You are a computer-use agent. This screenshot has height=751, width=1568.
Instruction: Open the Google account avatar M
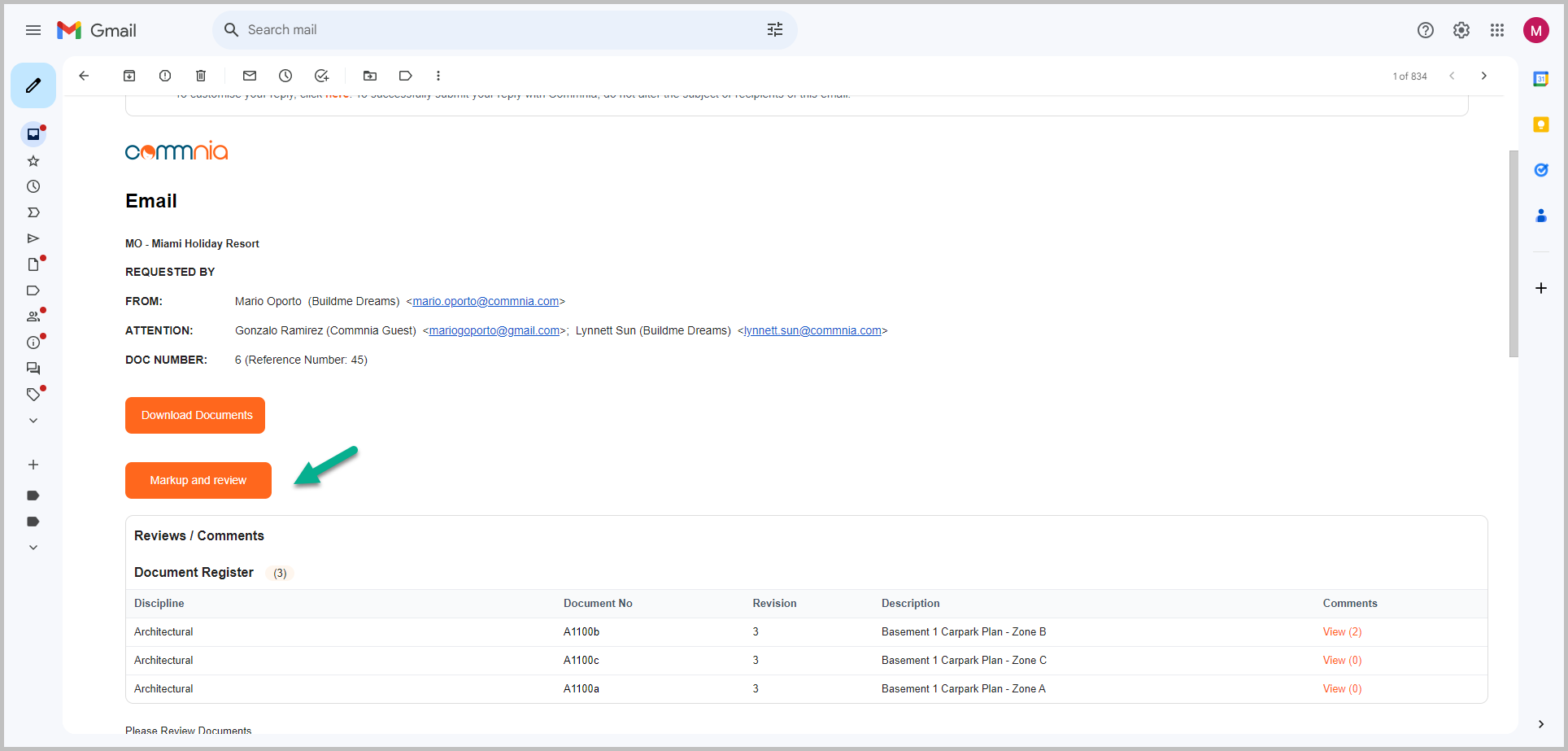pyautogui.click(x=1536, y=31)
